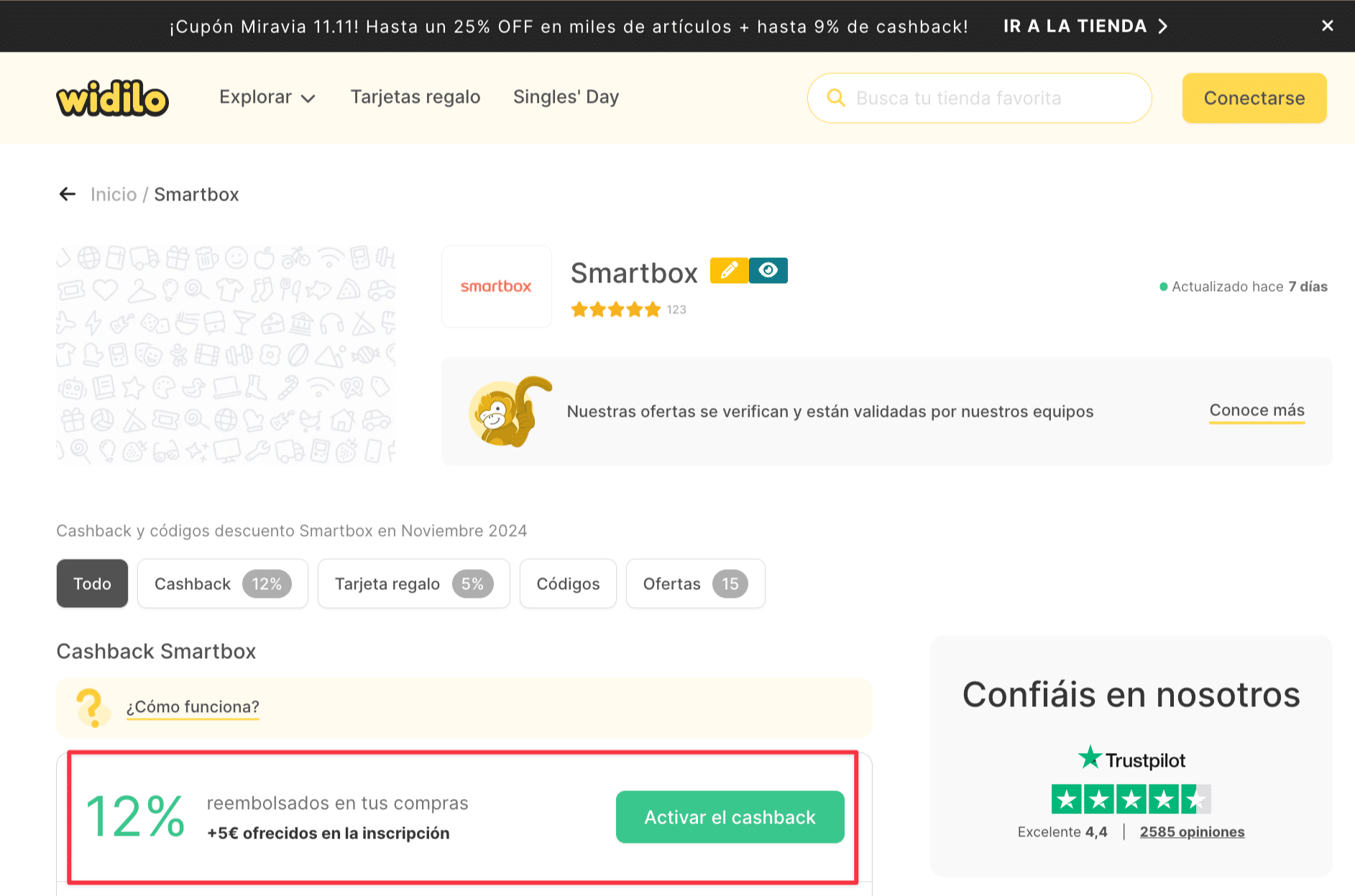Click the Smartbox store title

(634, 273)
